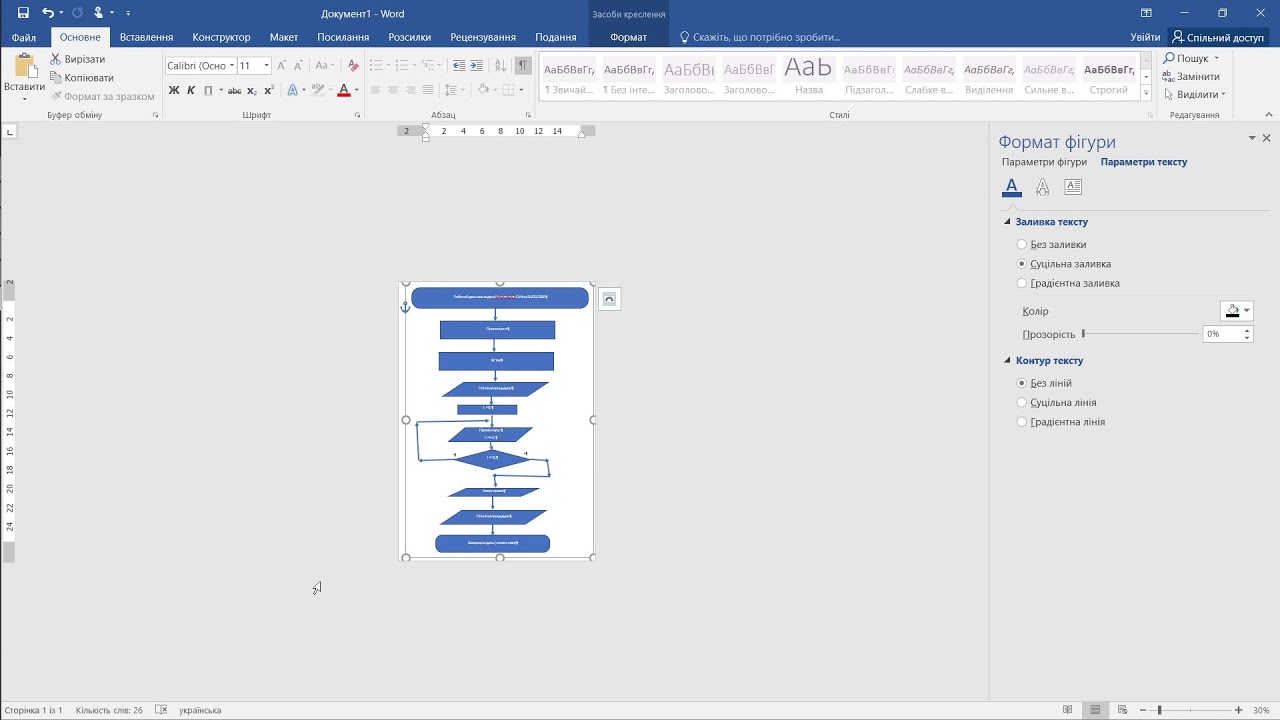Click the Увійти sign-in button
This screenshot has height=720, width=1280.
1145,37
